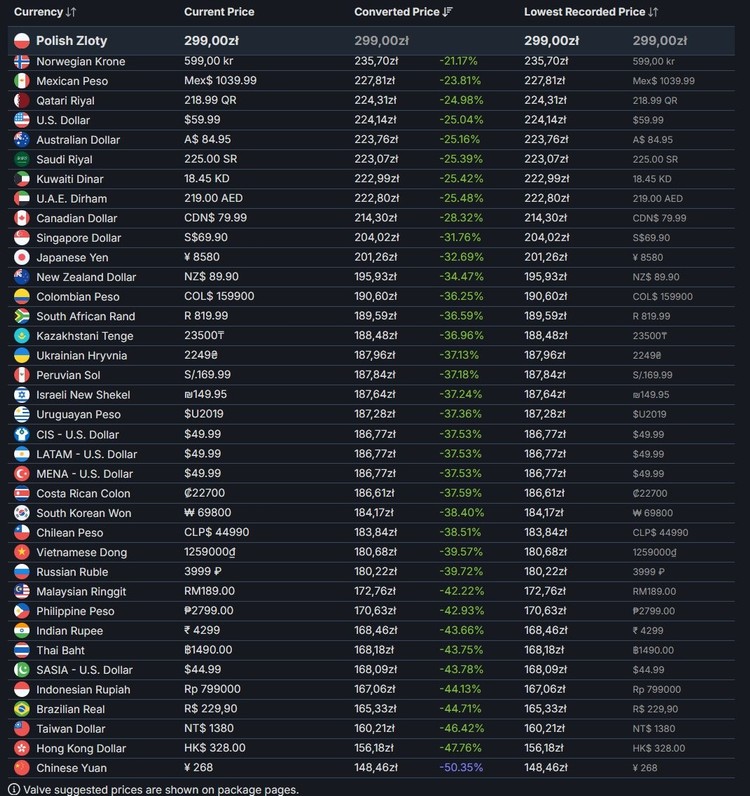Click the CDN$ 79.99 current price cell
The width and height of the screenshot is (750, 796).
pos(215,218)
